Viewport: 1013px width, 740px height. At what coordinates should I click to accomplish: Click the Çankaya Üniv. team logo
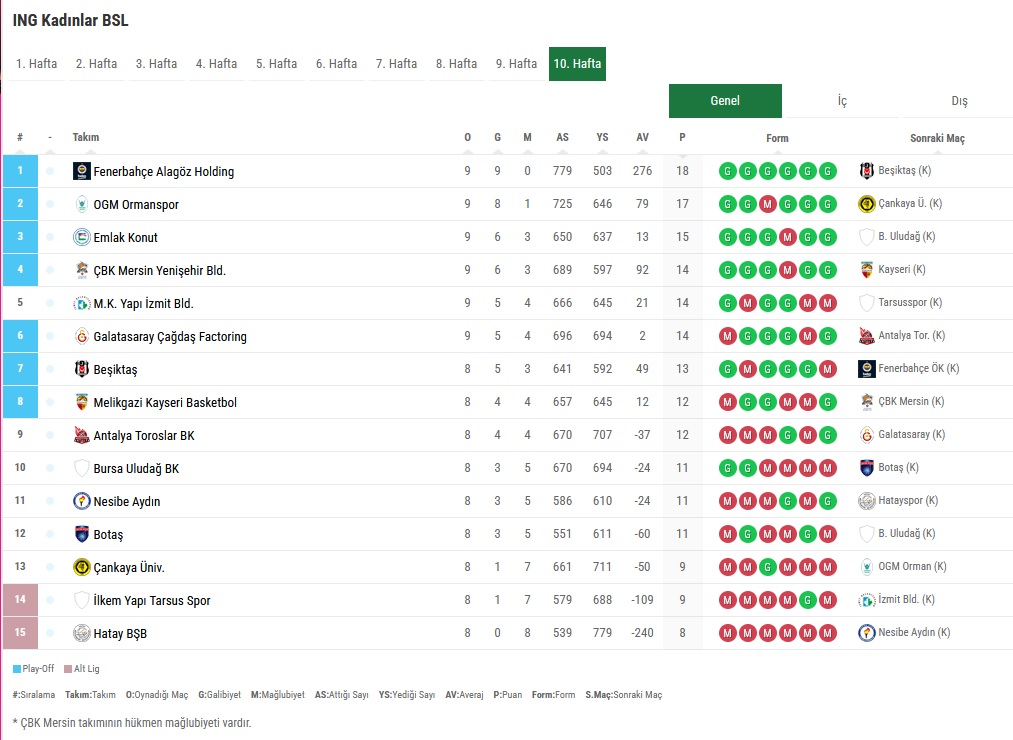click(x=81, y=567)
